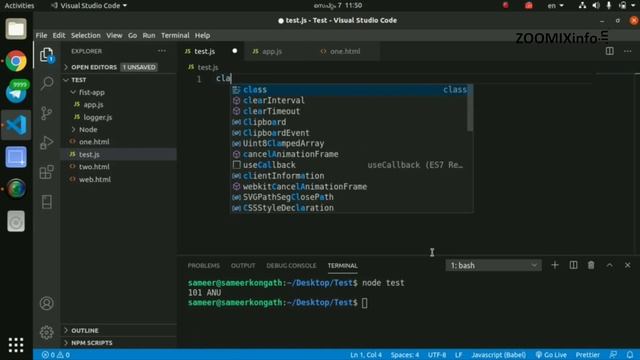Image resolution: width=640 pixels, height=360 pixels.
Task: Create a new terminal with plus icon
Action: pyautogui.click(x=554, y=265)
